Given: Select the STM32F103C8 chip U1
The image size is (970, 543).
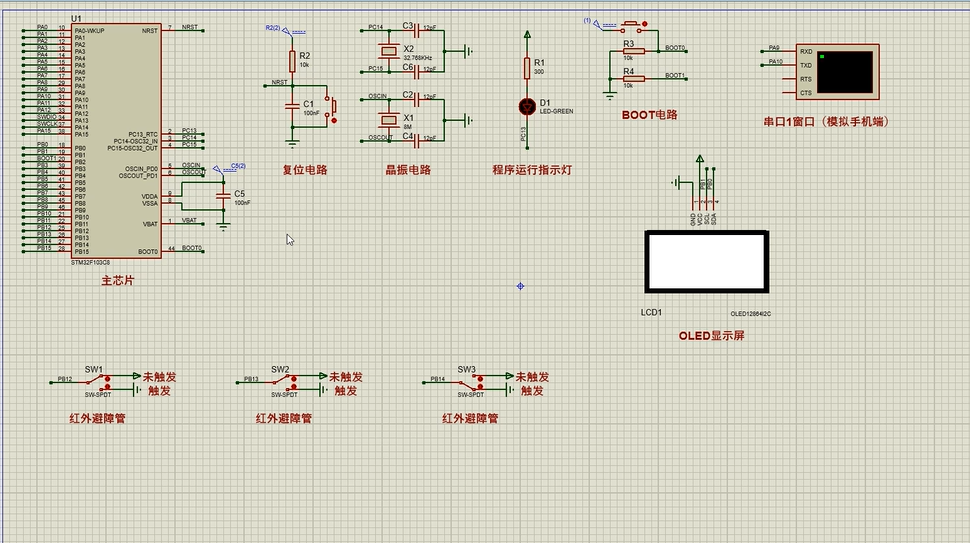Looking at the screenshot, I should [115, 140].
